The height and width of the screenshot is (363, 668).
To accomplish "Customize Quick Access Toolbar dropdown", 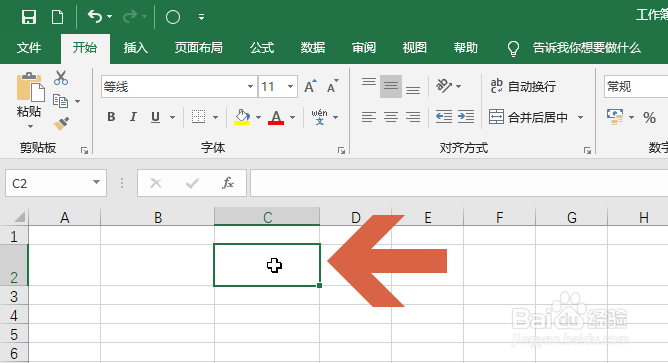I will [201, 17].
